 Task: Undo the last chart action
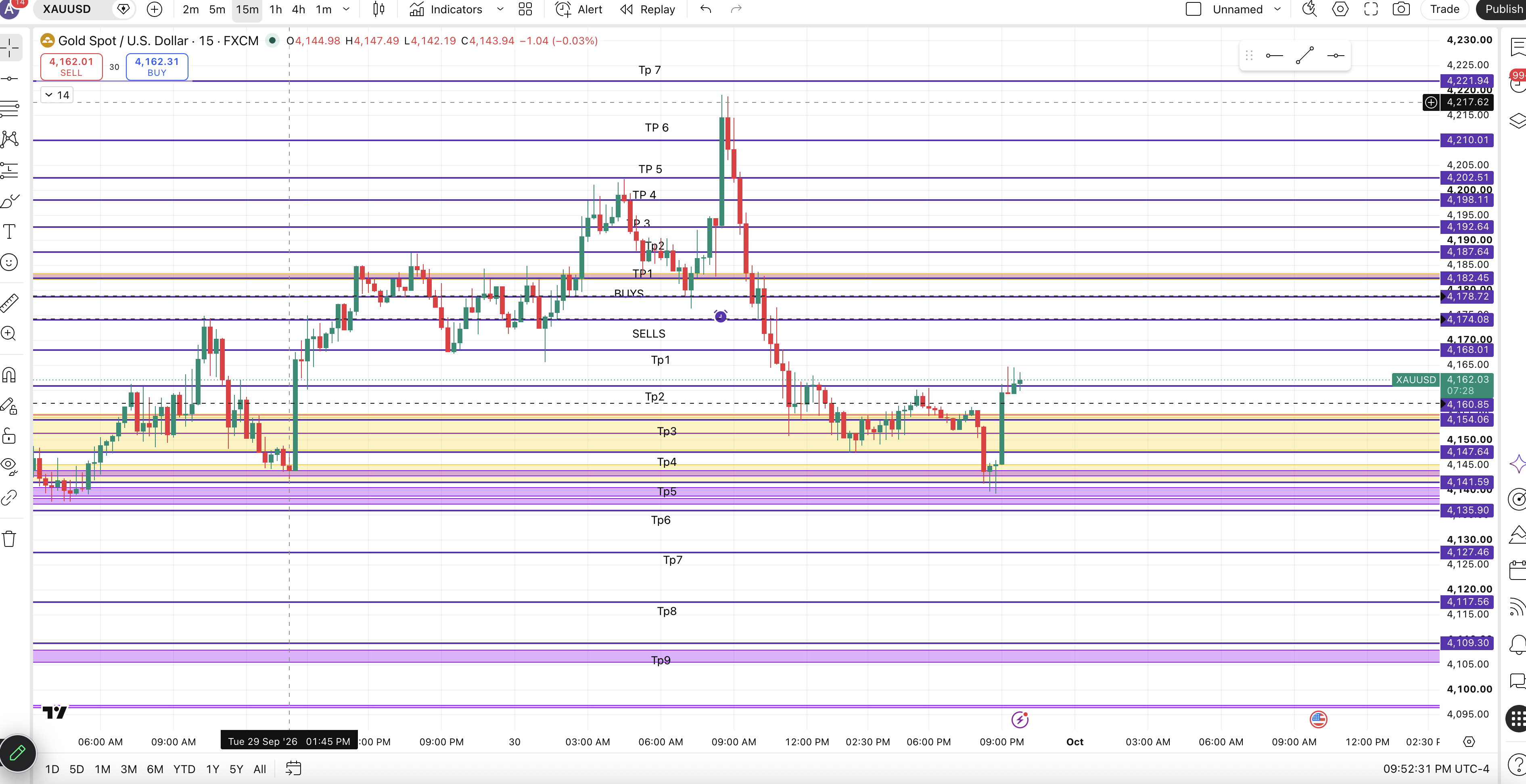coord(706,9)
